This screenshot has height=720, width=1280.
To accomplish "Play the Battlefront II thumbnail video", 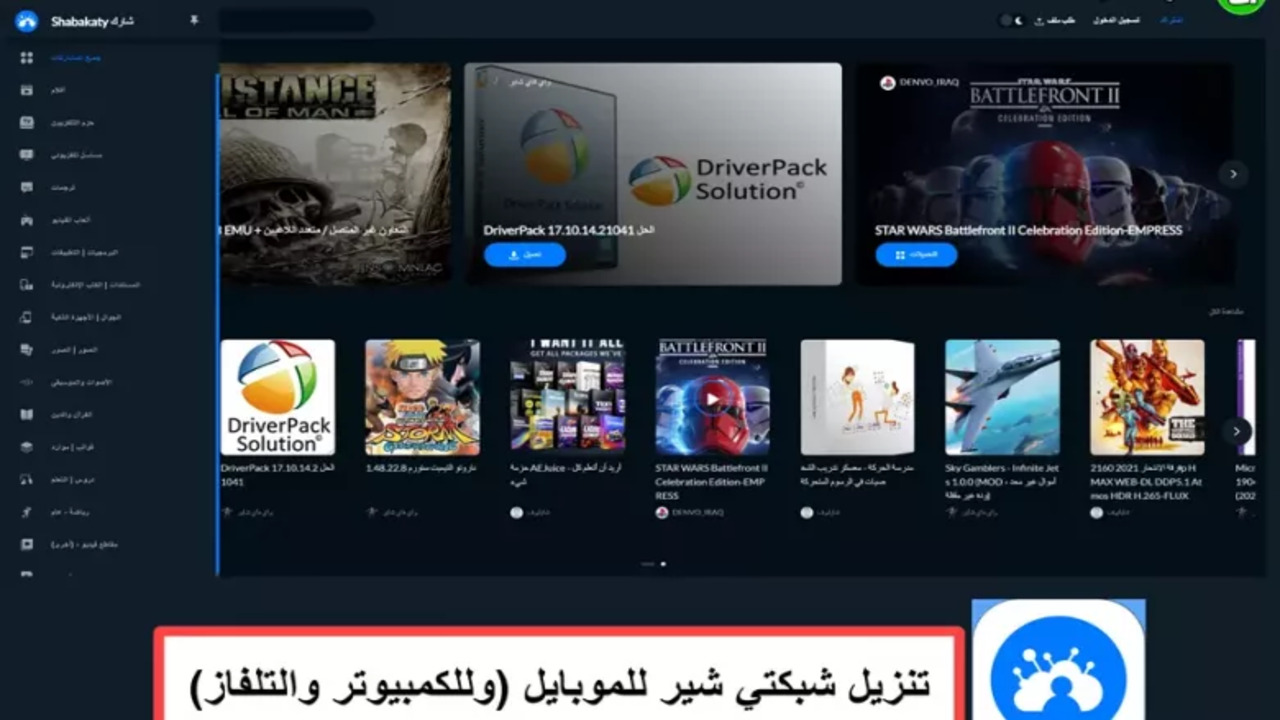I will (x=712, y=399).
